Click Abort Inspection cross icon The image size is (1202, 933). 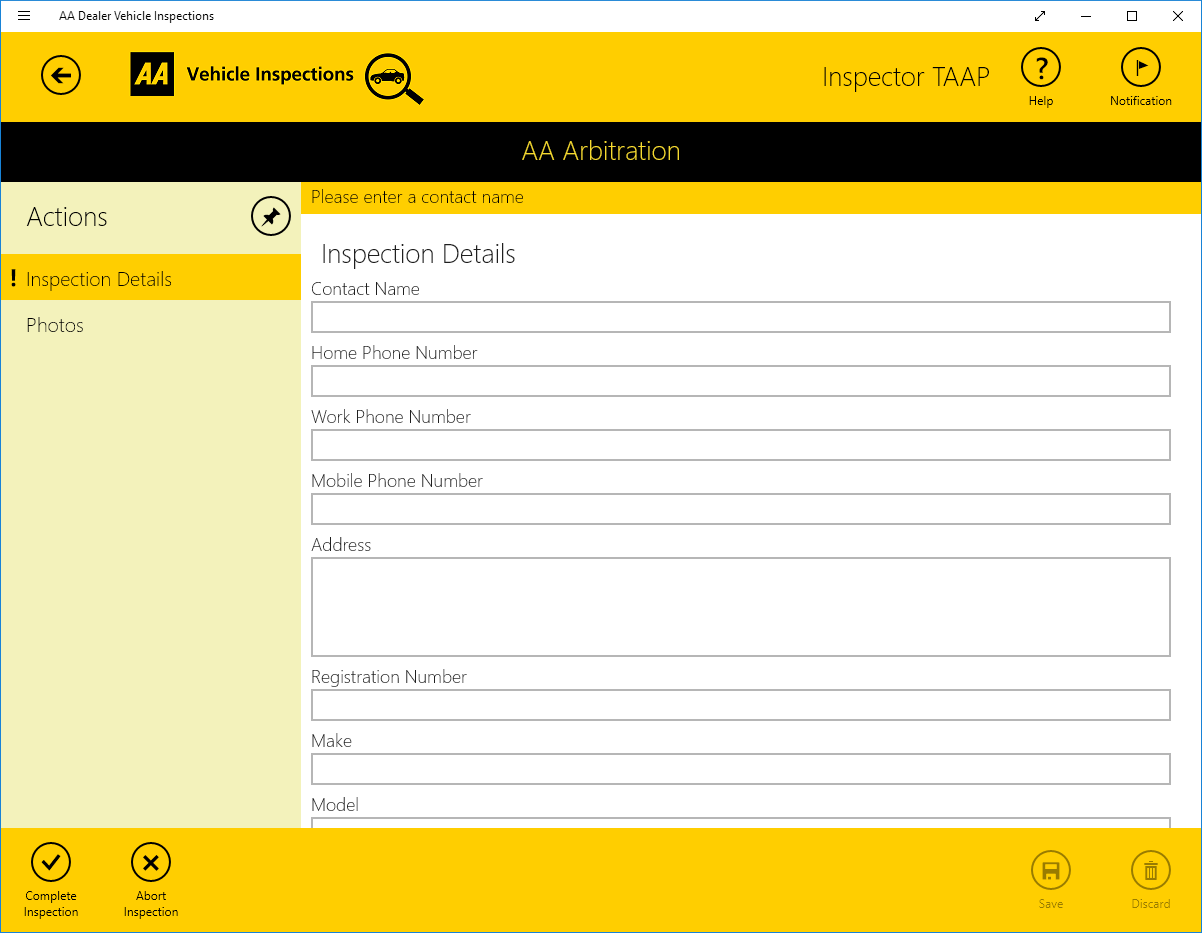(x=151, y=862)
